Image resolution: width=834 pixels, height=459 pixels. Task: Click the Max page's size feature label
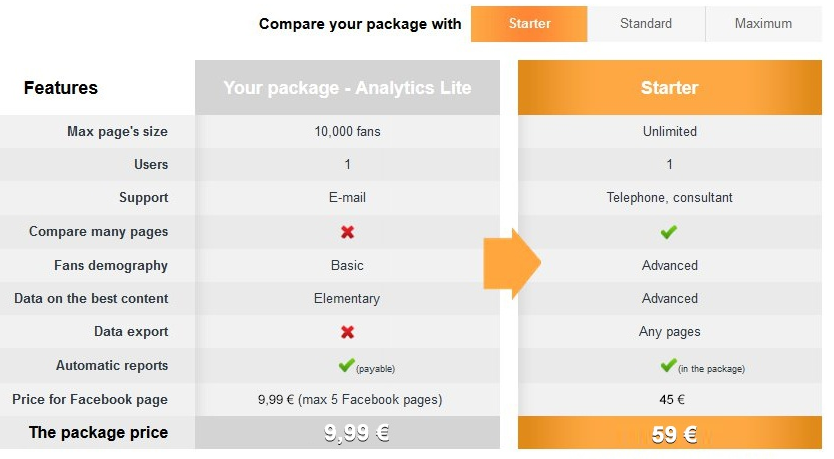tap(117, 132)
